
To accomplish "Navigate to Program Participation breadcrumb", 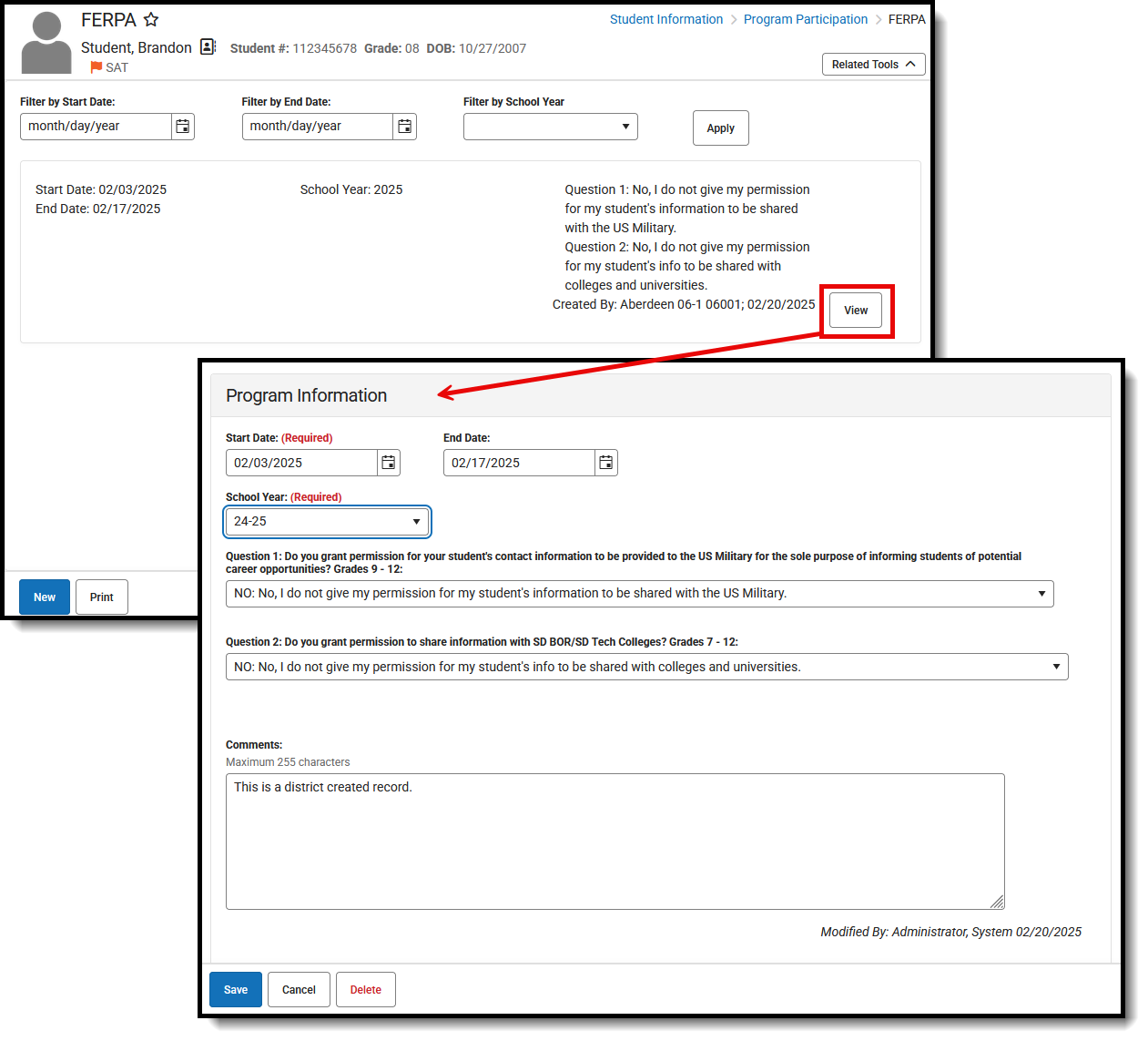I will (805, 18).
